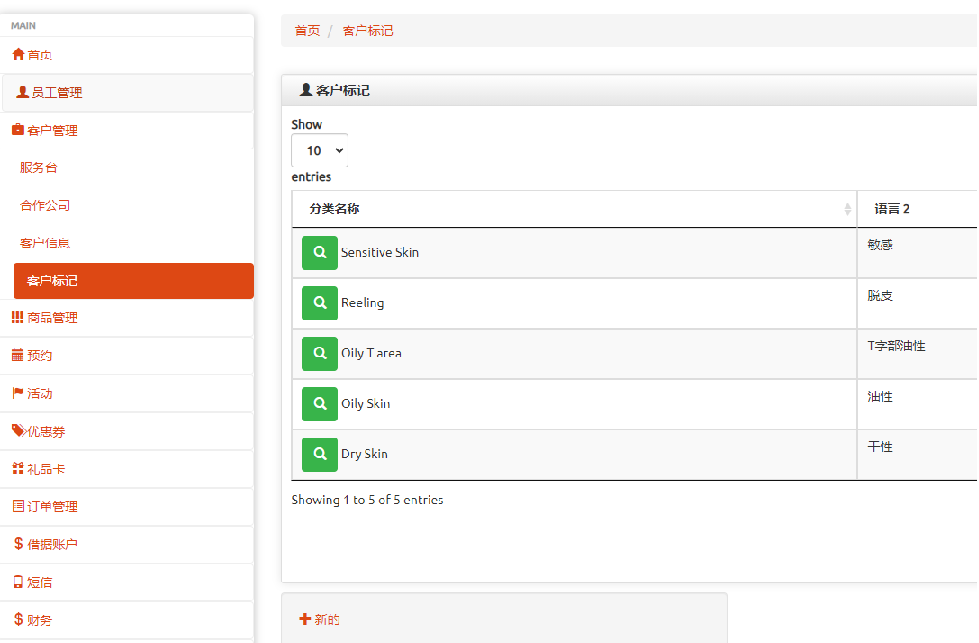Open 短信 from the sidebar
This screenshot has width=979, height=643.
pyautogui.click(x=127, y=582)
